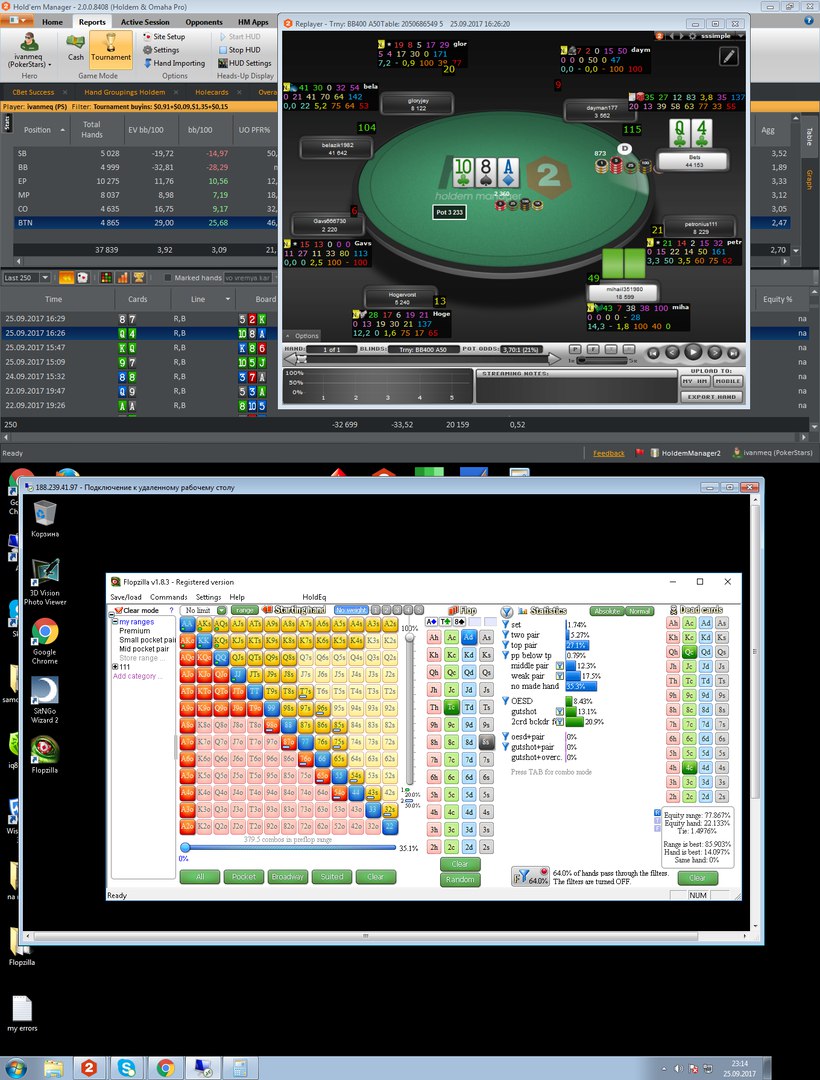The width and height of the screenshot is (820, 1080).
Task: Open the Opponents ribbon tab
Action: point(204,22)
